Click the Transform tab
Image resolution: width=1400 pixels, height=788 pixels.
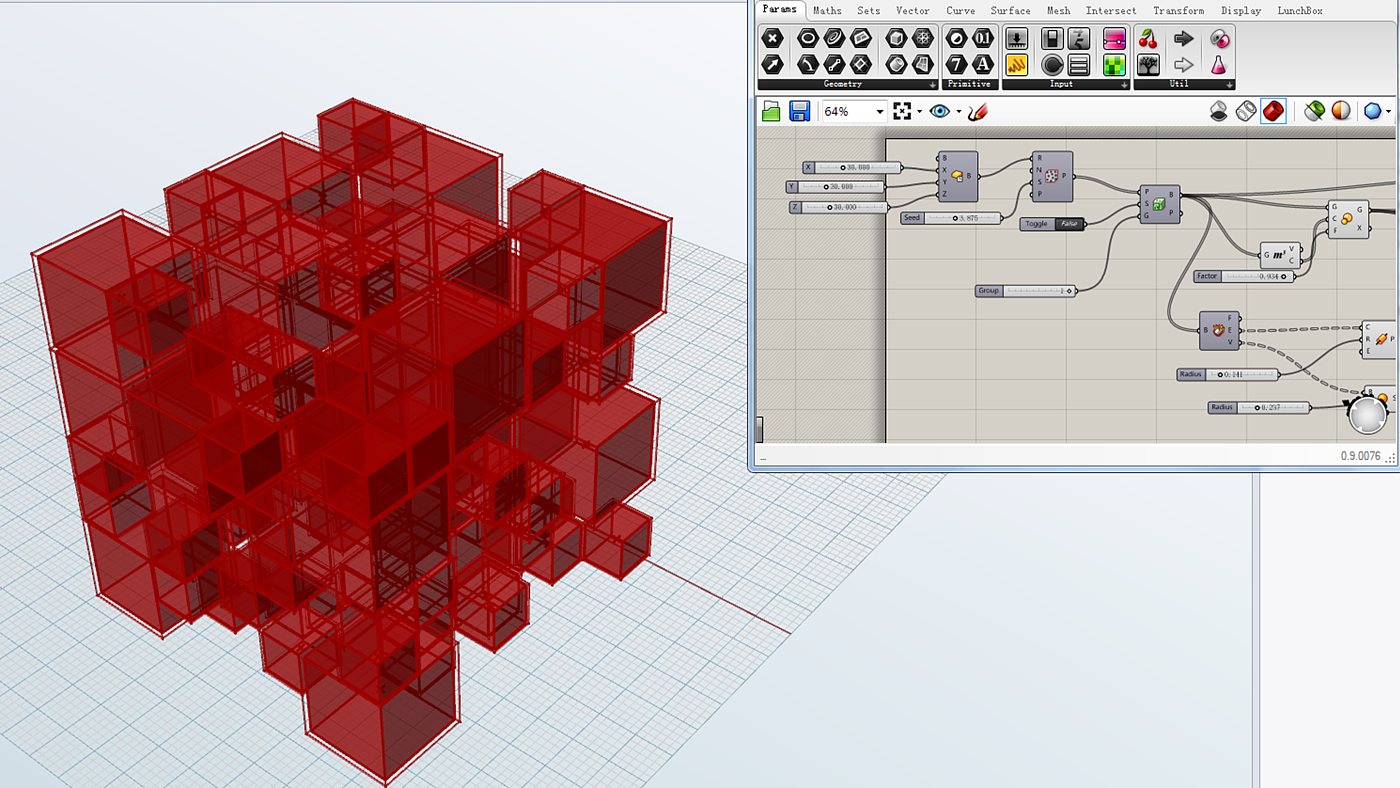click(x=1178, y=11)
